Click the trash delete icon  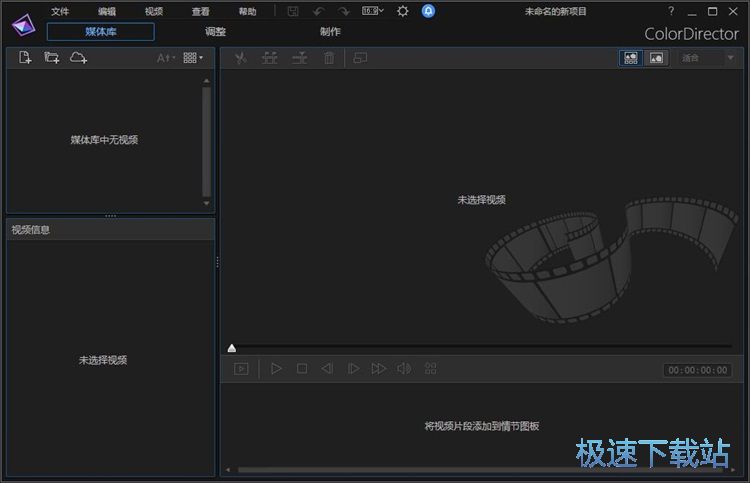point(329,58)
